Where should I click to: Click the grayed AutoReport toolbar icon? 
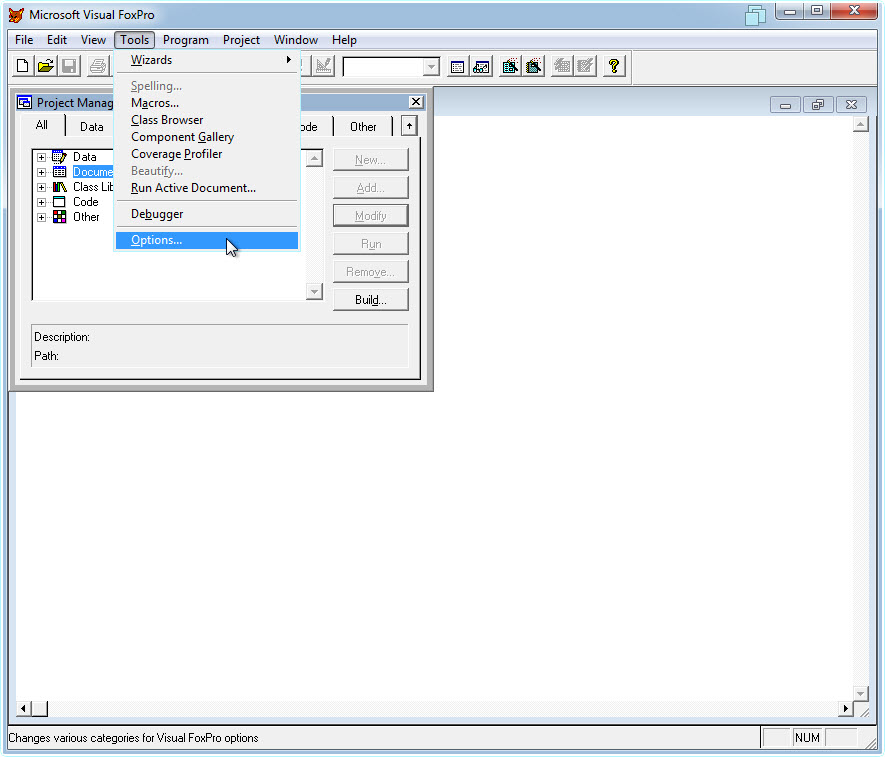click(585, 67)
